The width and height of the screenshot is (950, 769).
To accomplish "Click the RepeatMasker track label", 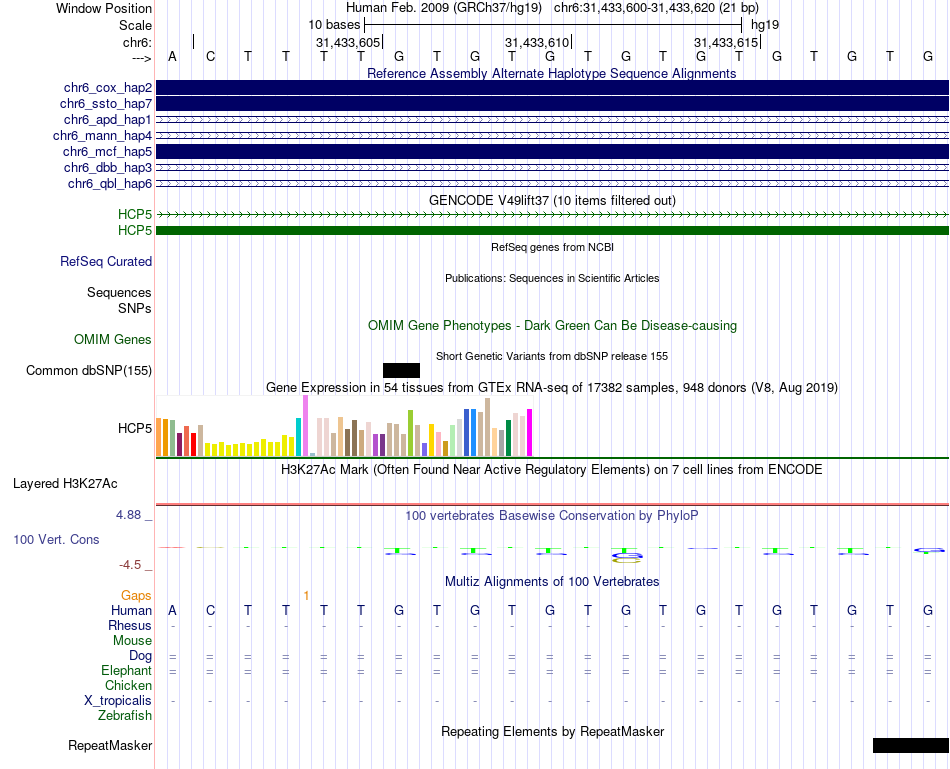I will coord(110,745).
